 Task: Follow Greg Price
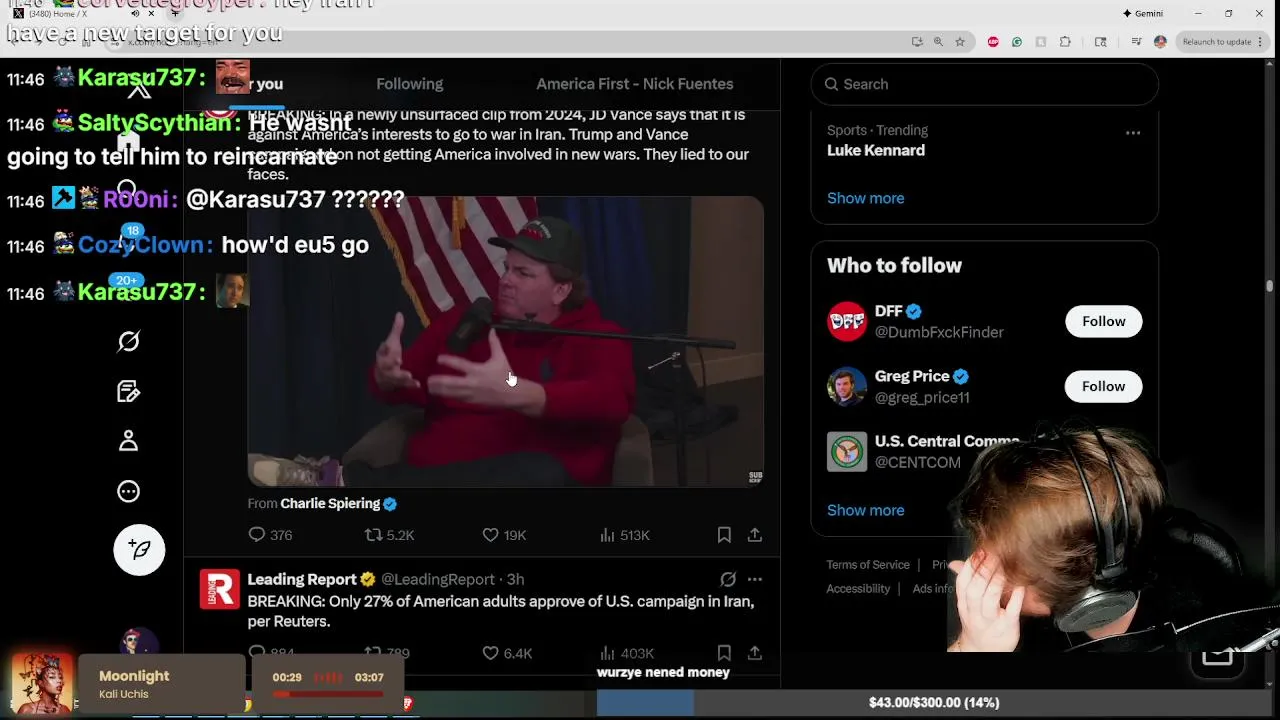1103,386
